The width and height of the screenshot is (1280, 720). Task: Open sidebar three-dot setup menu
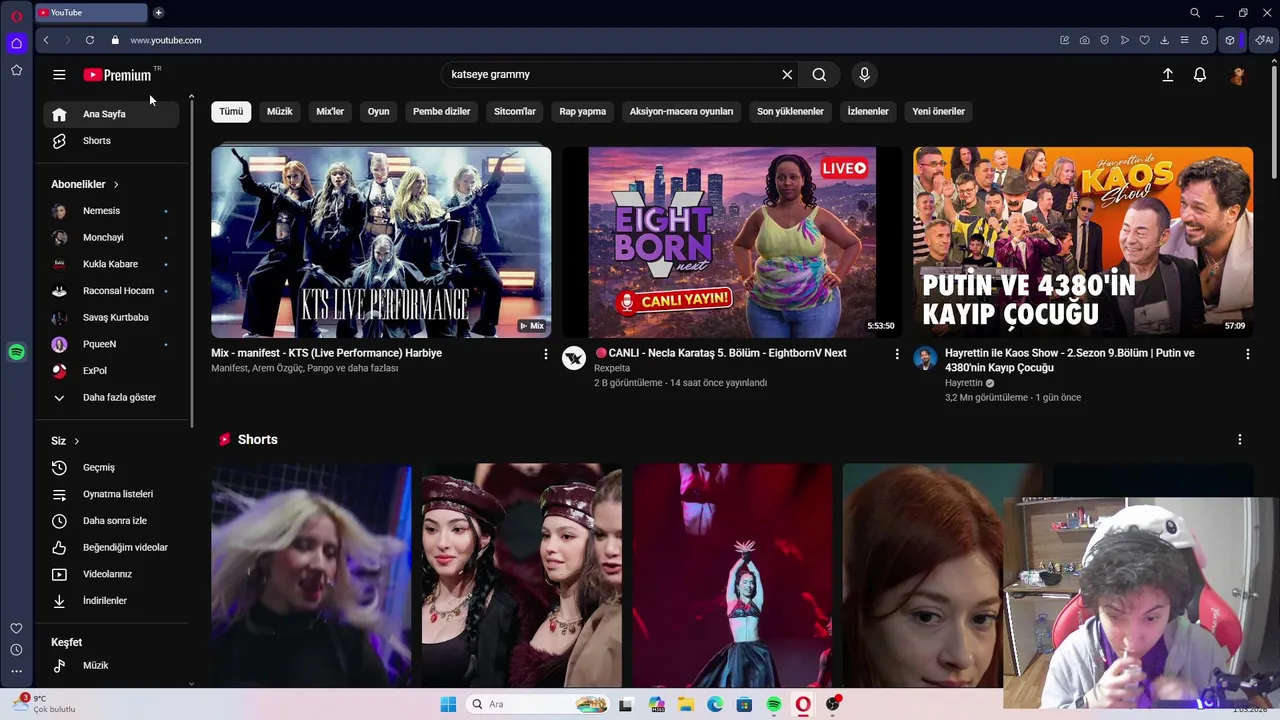pyautogui.click(x=16, y=672)
